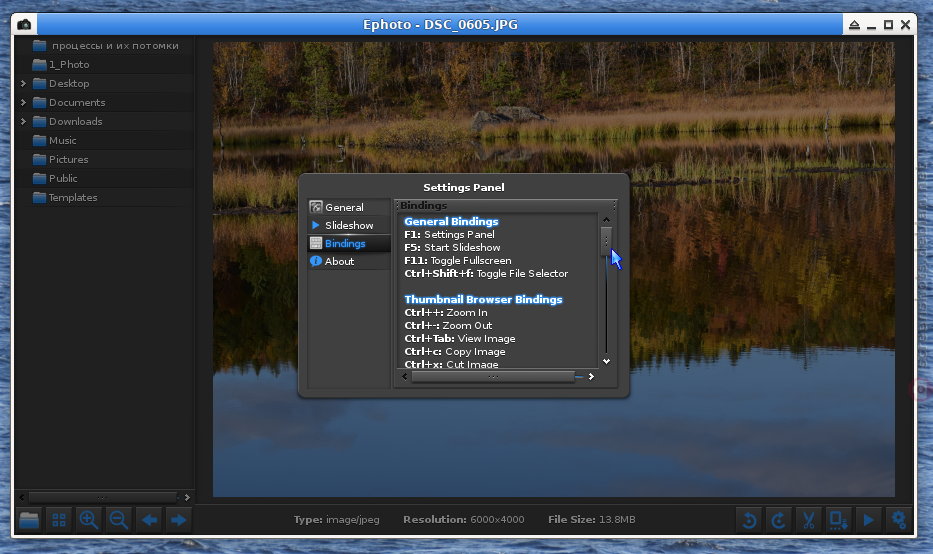Select the General settings tab
Image resolution: width=933 pixels, height=554 pixels.
(x=349, y=207)
